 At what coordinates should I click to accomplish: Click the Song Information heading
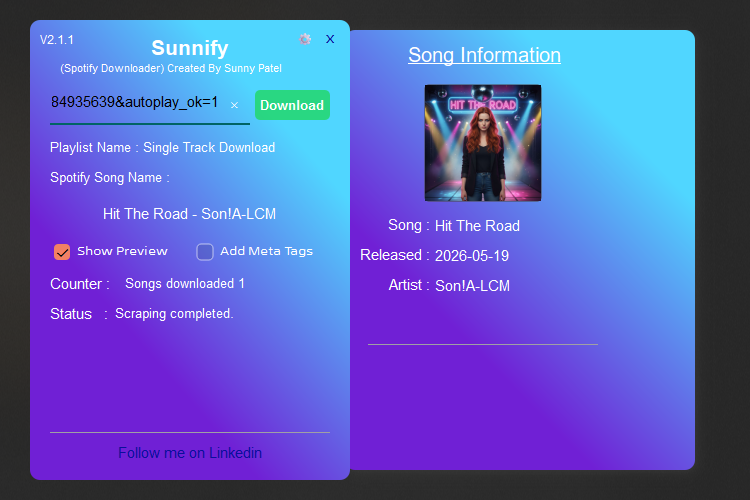485,56
